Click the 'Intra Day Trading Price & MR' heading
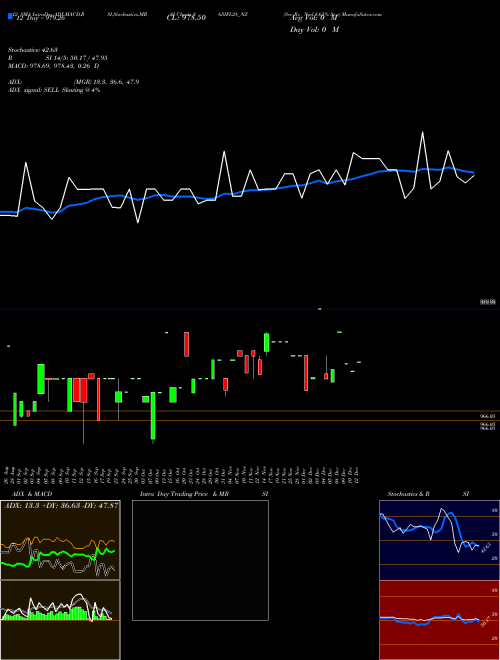This screenshot has width=500, height=660. 184,494
